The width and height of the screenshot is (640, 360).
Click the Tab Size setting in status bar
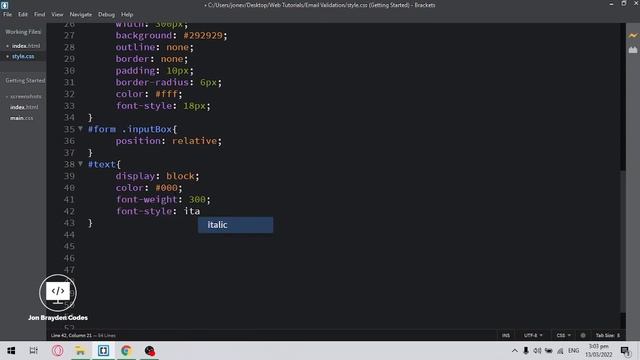(608, 335)
